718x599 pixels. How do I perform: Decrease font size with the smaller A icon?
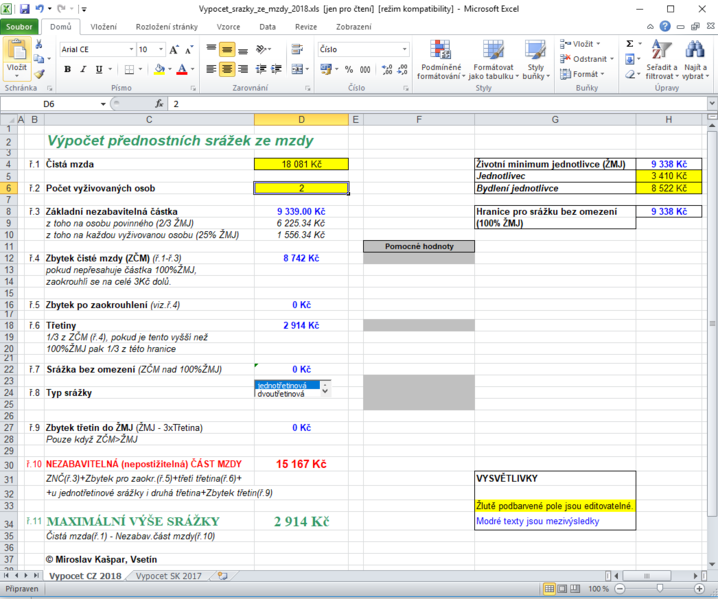coord(189,49)
